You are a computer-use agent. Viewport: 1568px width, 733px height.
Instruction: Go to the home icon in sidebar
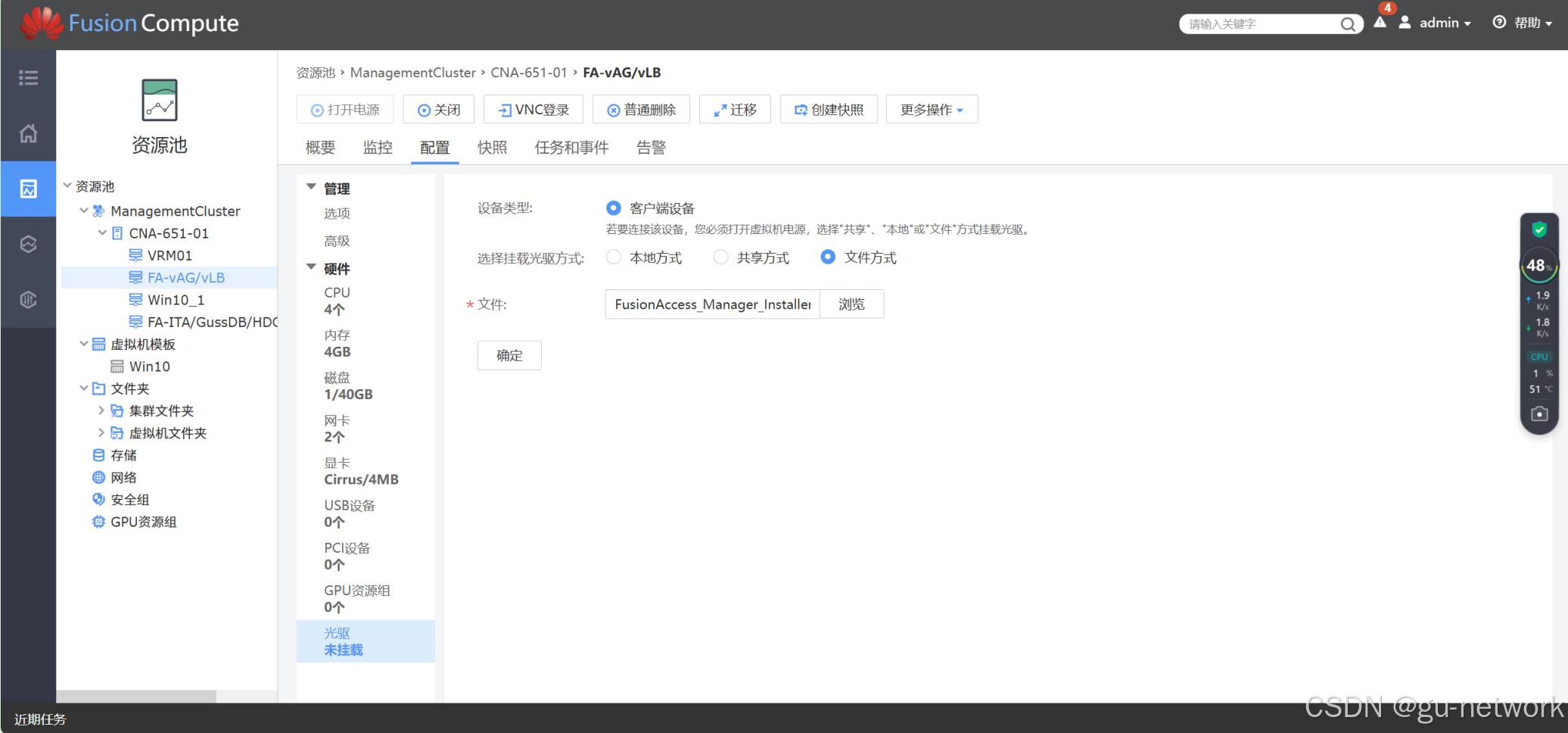coord(28,133)
